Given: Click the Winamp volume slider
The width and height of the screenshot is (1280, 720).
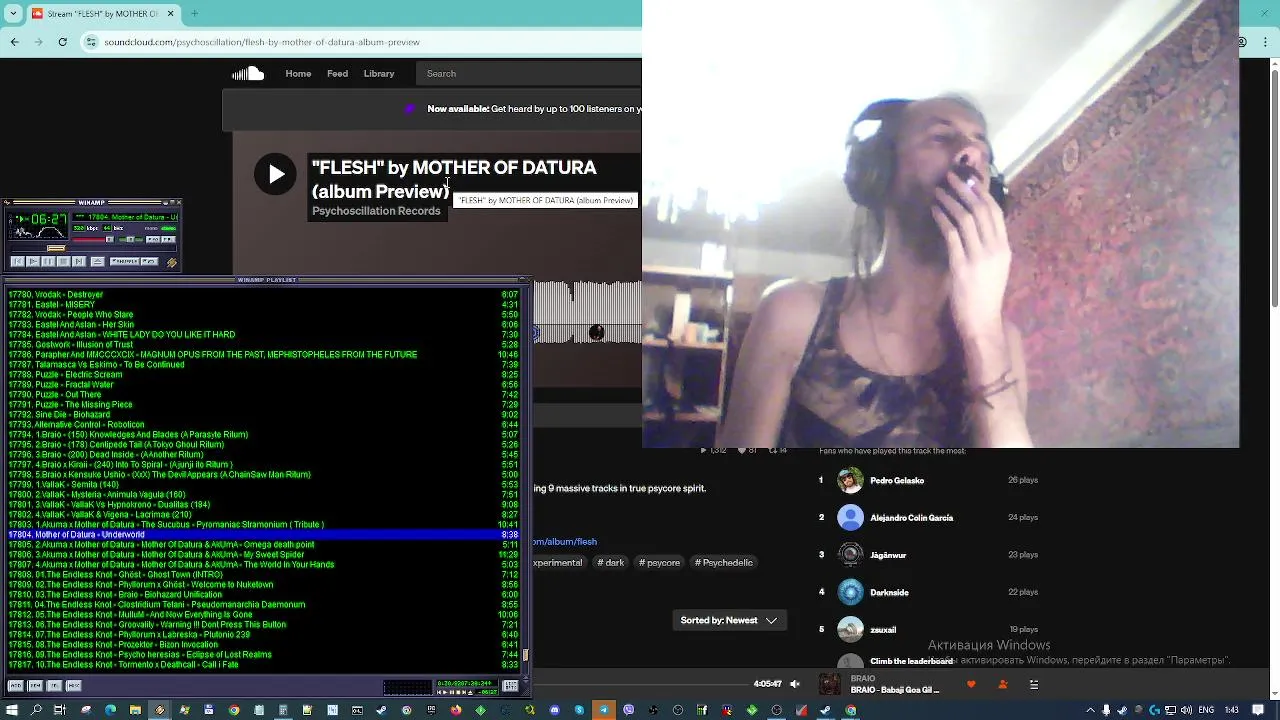Looking at the screenshot, I should click(93, 239).
